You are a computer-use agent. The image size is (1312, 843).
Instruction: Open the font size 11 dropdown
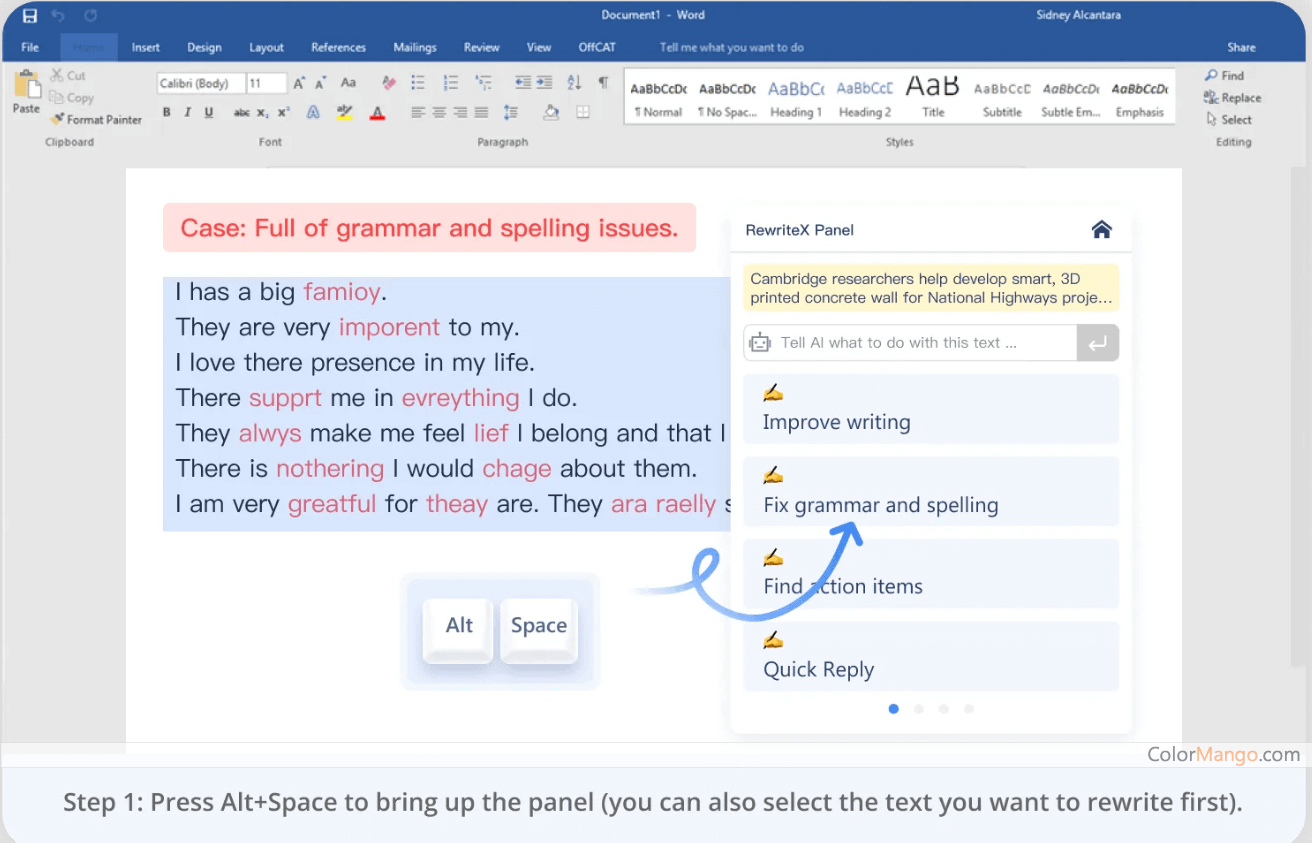coord(266,84)
